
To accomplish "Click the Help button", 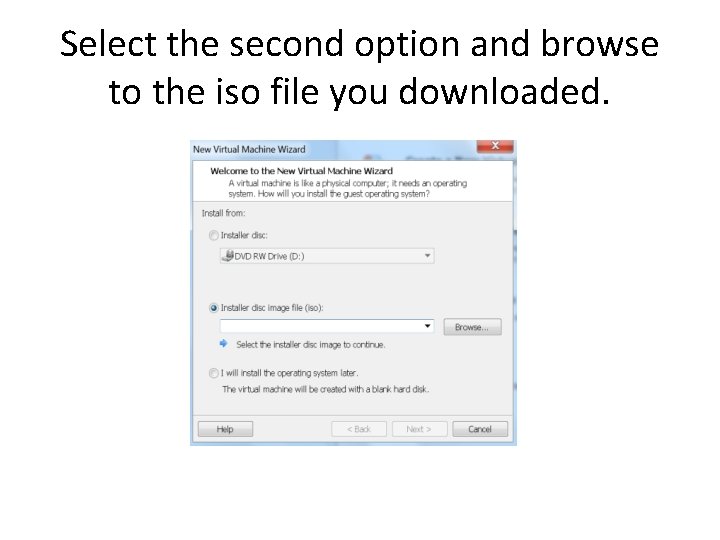I will (x=225, y=429).
